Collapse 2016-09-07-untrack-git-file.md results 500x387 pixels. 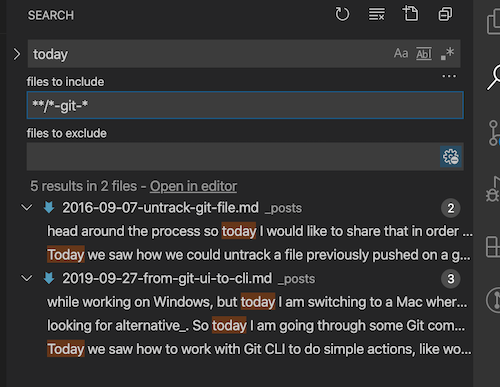[27, 208]
